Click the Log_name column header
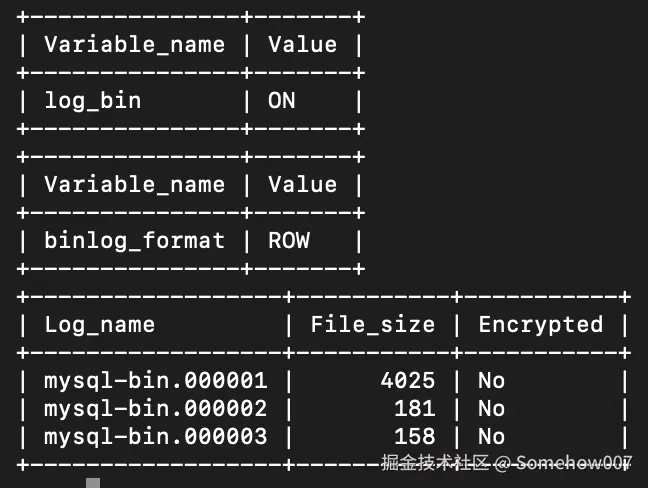 (100, 325)
